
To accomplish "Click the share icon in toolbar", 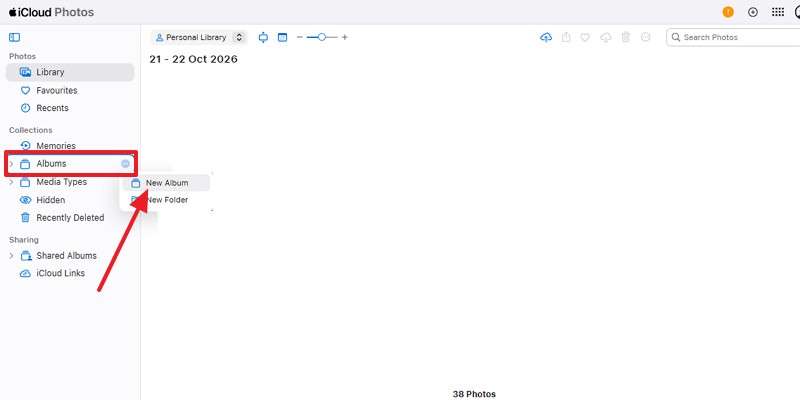I will [566, 37].
